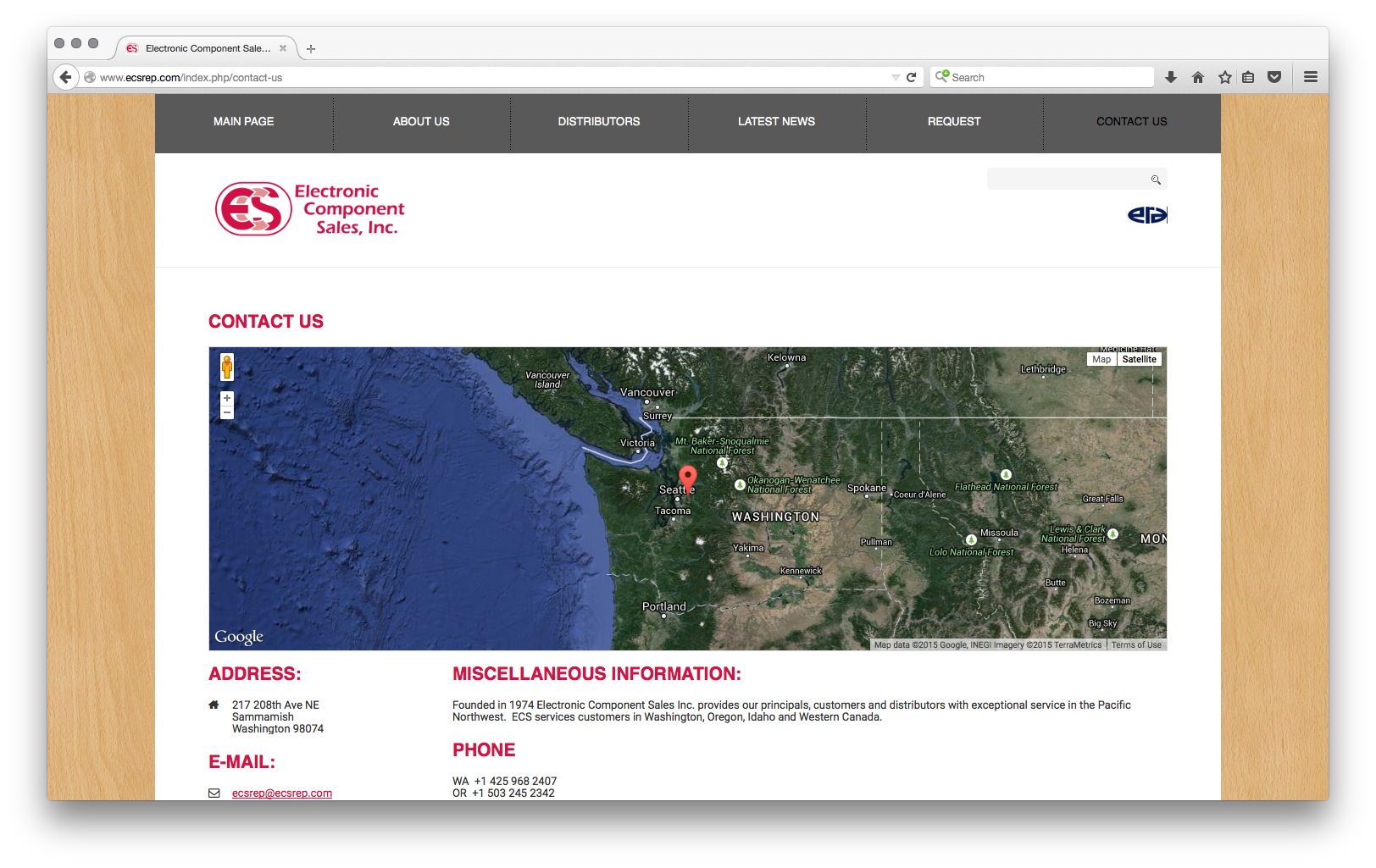
Task: Select the Electronic Component Sale browser tab
Action: tap(208, 48)
